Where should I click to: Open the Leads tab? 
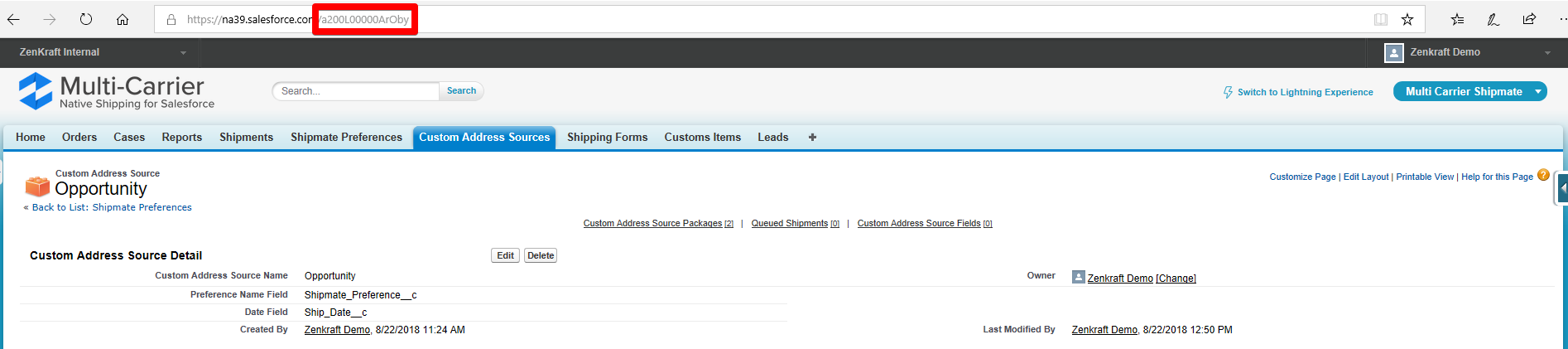[x=773, y=137]
